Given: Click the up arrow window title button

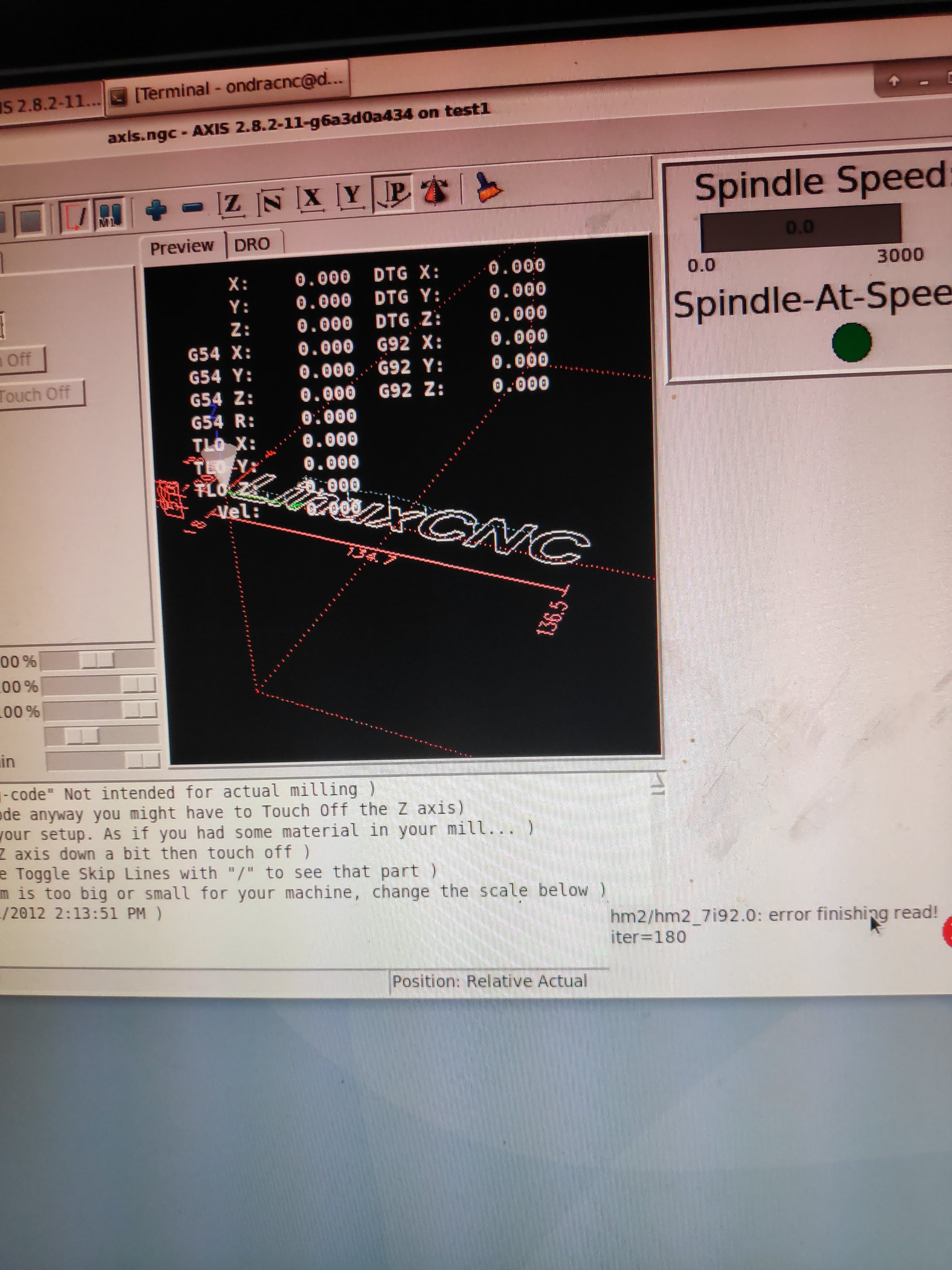Looking at the screenshot, I should [x=893, y=81].
